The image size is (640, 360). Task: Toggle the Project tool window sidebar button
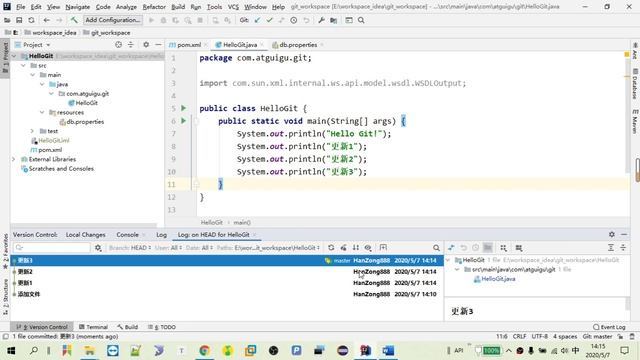click(x=5, y=57)
